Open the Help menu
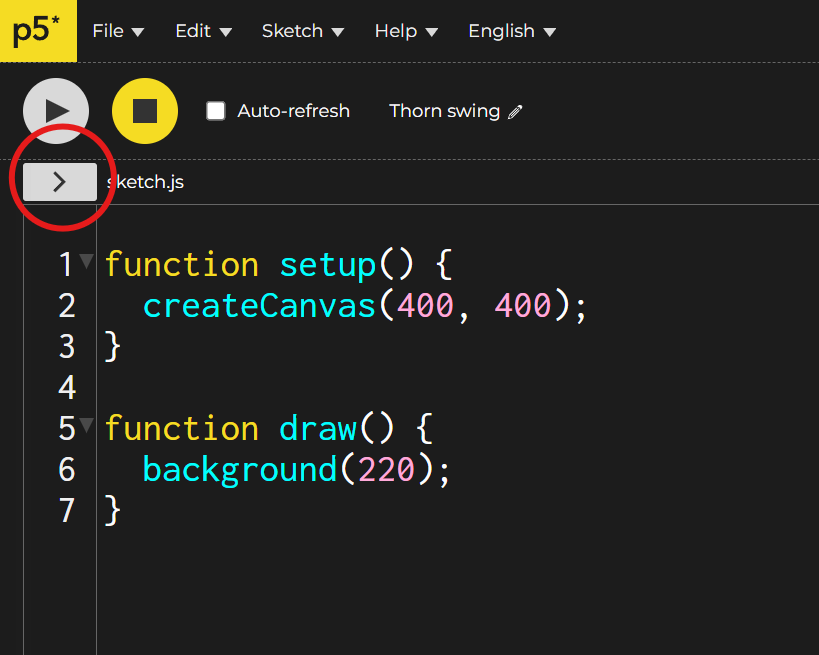 click(405, 31)
